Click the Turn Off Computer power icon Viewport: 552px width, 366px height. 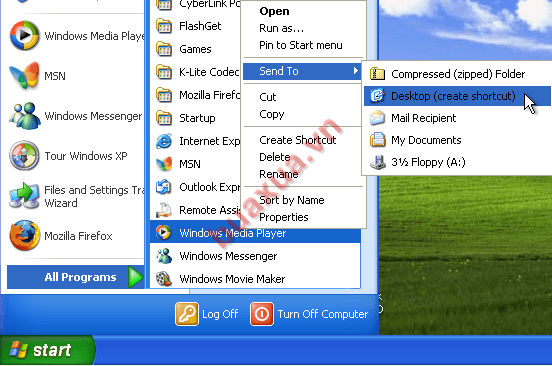coord(262,314)
